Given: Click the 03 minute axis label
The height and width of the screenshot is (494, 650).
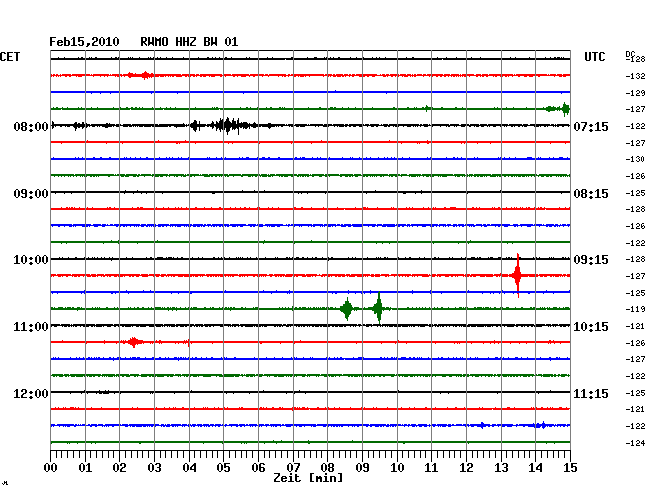Looking at the screenshot, I should [154, 468].
